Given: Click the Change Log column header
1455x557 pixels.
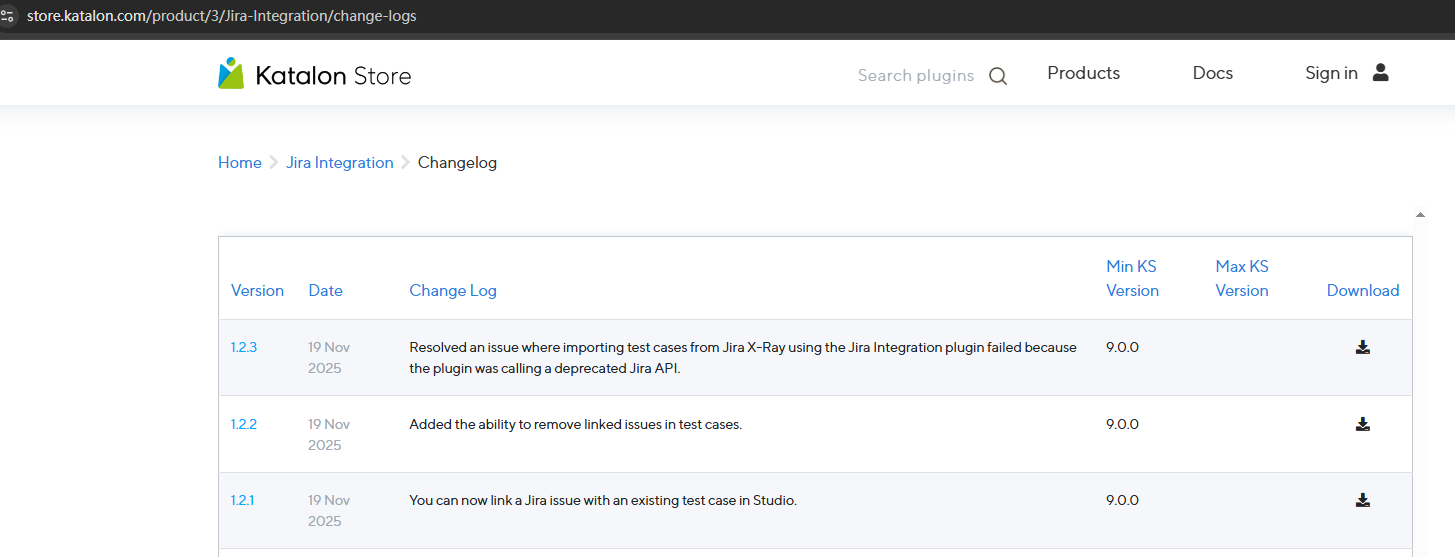Looking at the screenshot, I should pos(453,290).
